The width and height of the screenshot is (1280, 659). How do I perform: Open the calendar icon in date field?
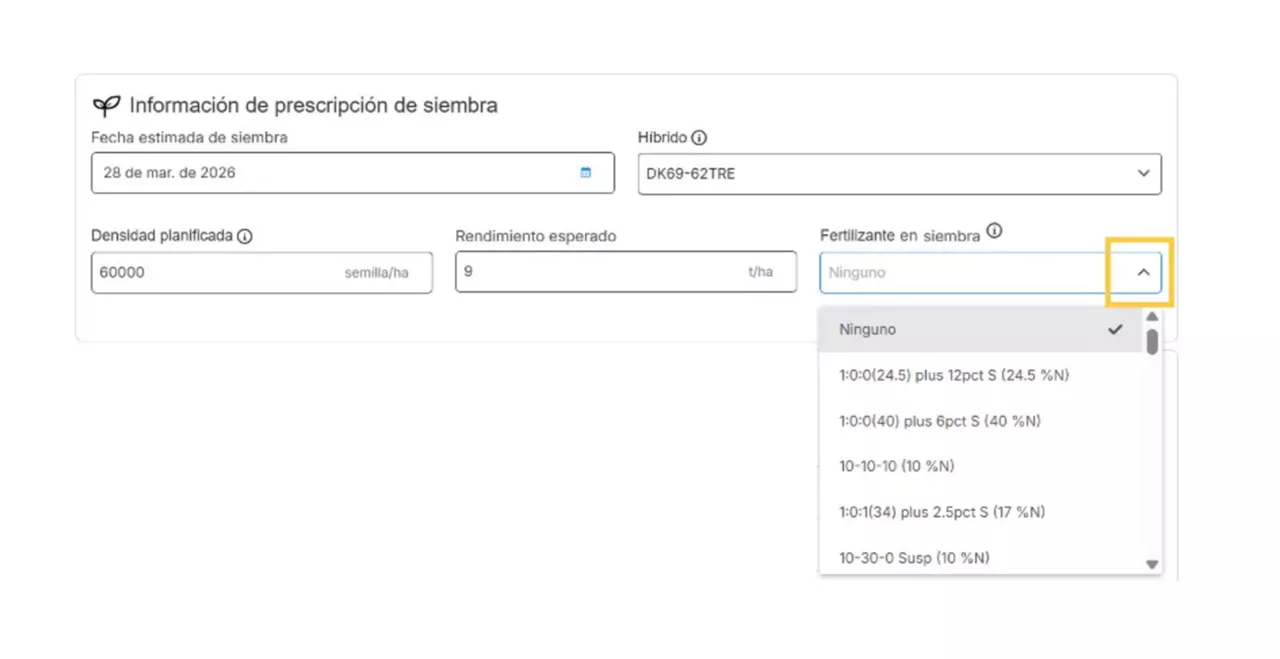point(585,172)
